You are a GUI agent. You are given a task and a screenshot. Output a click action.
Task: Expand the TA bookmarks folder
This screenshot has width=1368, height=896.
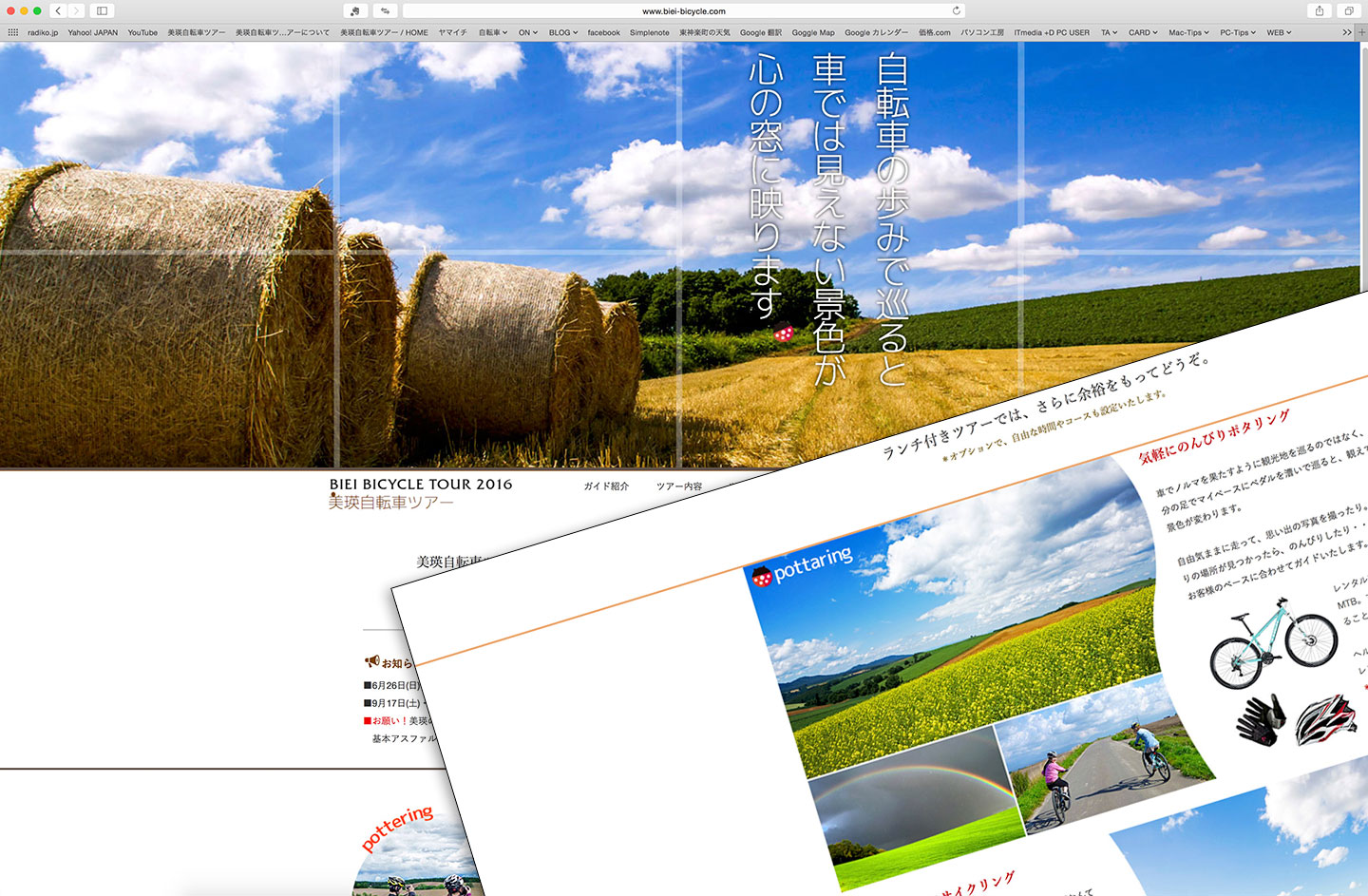(1109, 32)
